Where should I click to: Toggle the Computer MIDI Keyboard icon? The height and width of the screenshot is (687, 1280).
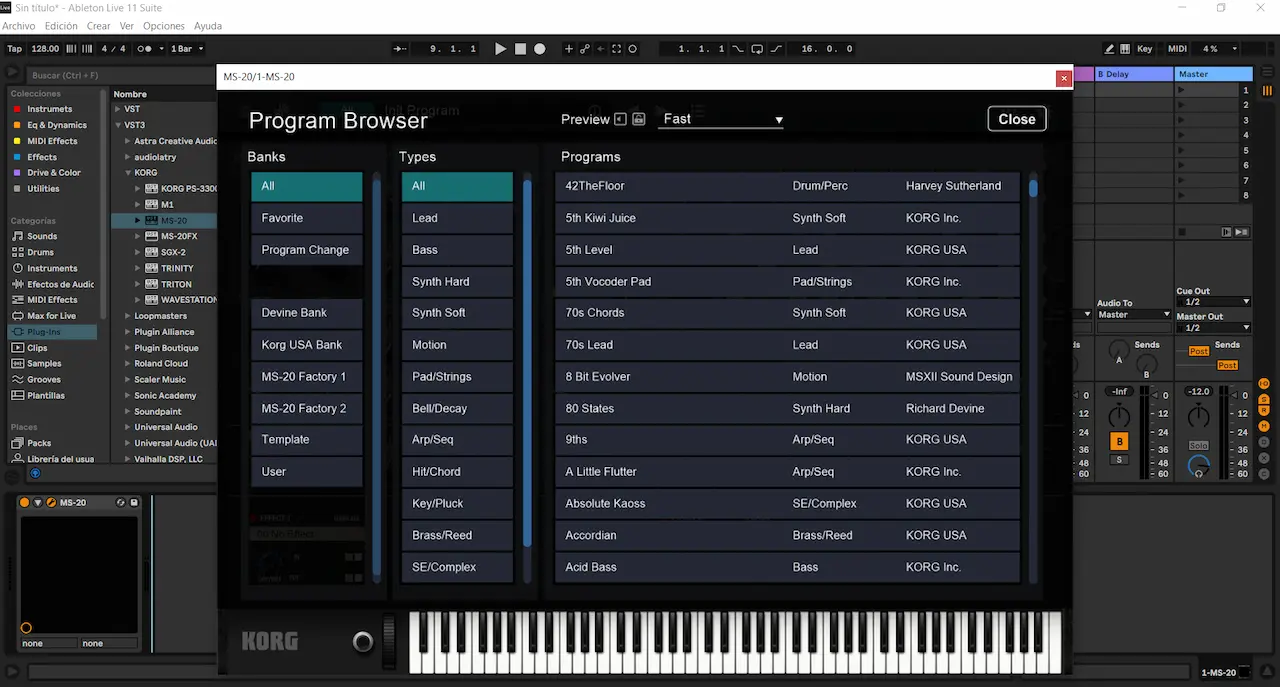tap(1125, 48)
